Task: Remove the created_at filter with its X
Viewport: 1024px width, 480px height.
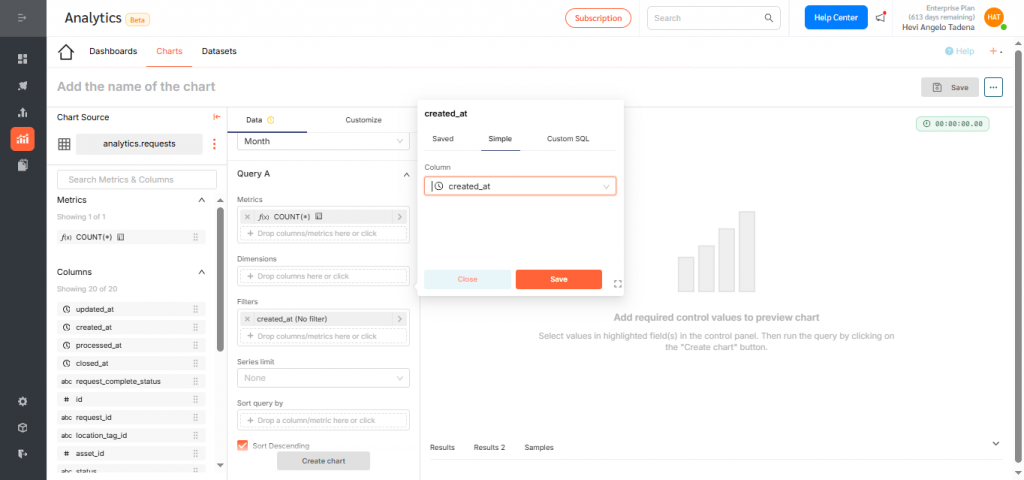Action: [248, 319]
